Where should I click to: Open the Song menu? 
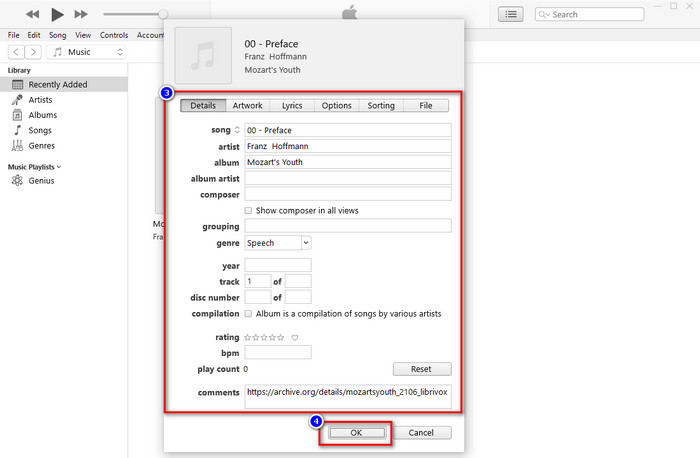coord(58,35)
